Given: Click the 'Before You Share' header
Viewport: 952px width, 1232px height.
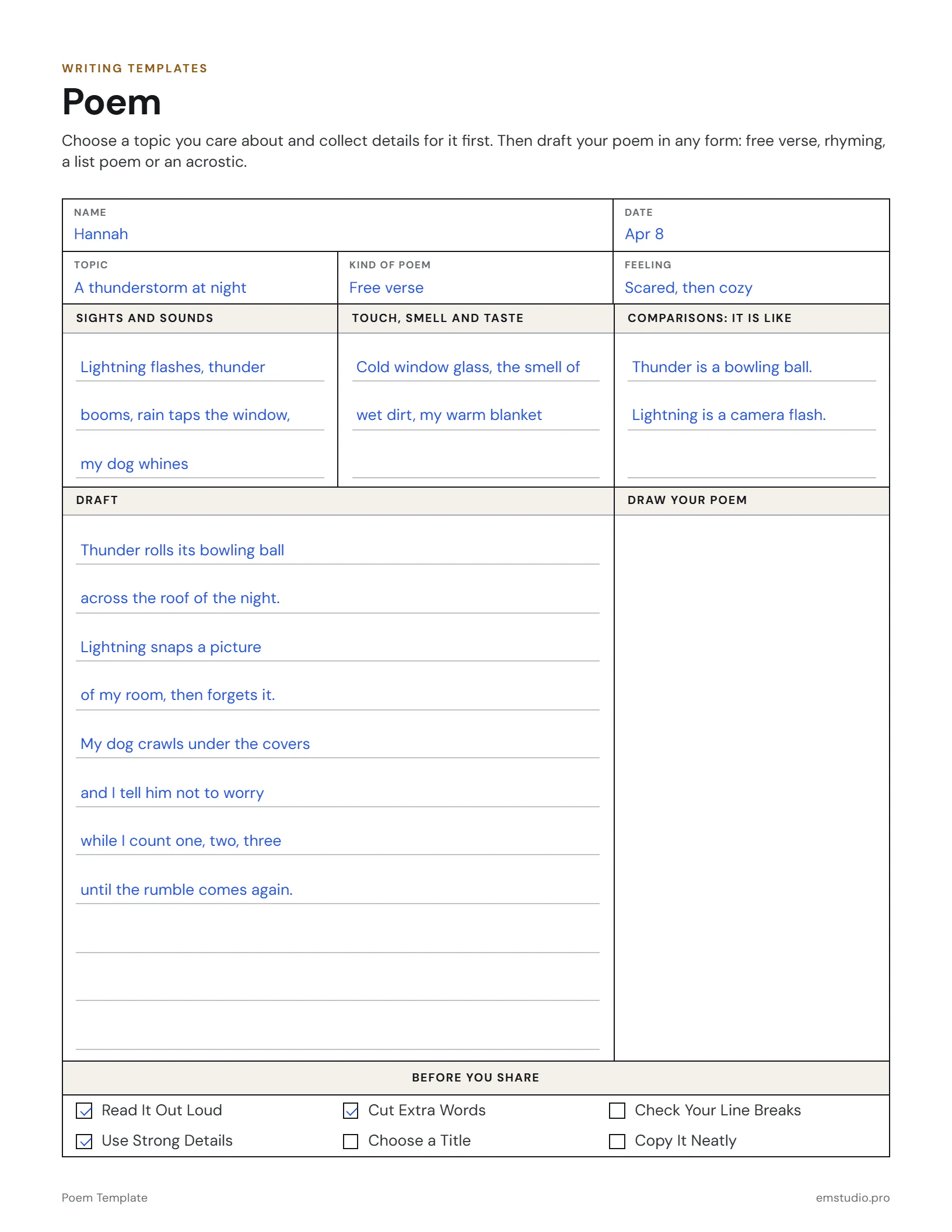Looking at the screenshot, I should [x=475, y=1077].
